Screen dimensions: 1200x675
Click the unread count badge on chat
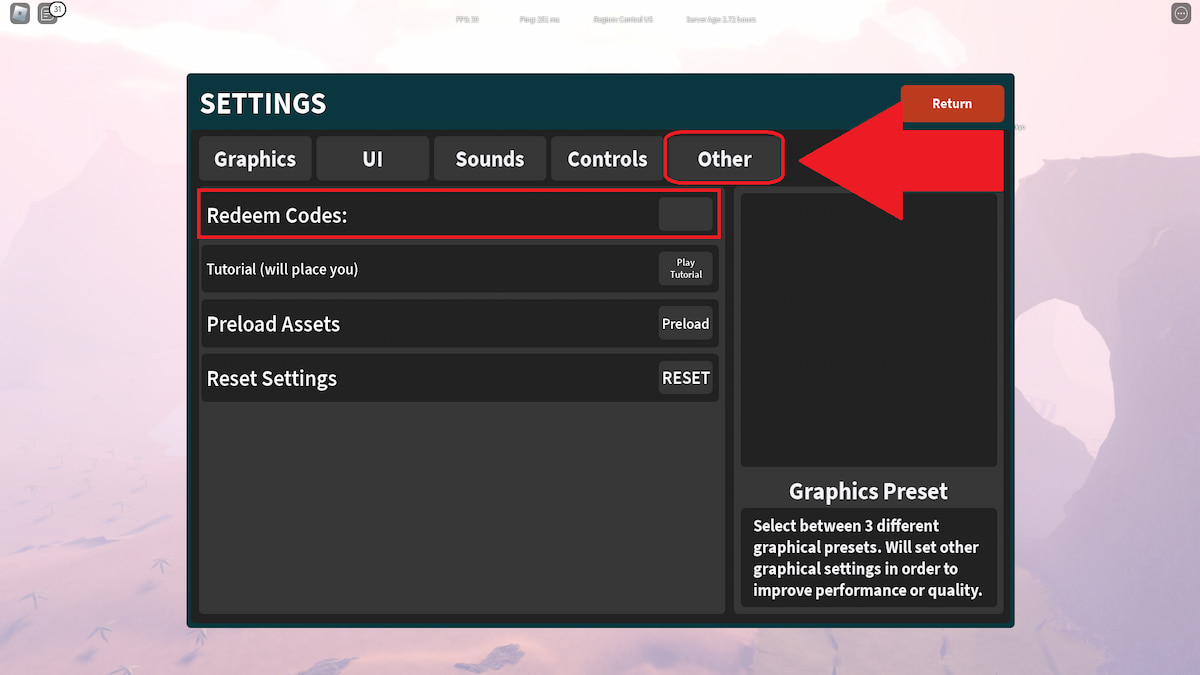[57, 7]
